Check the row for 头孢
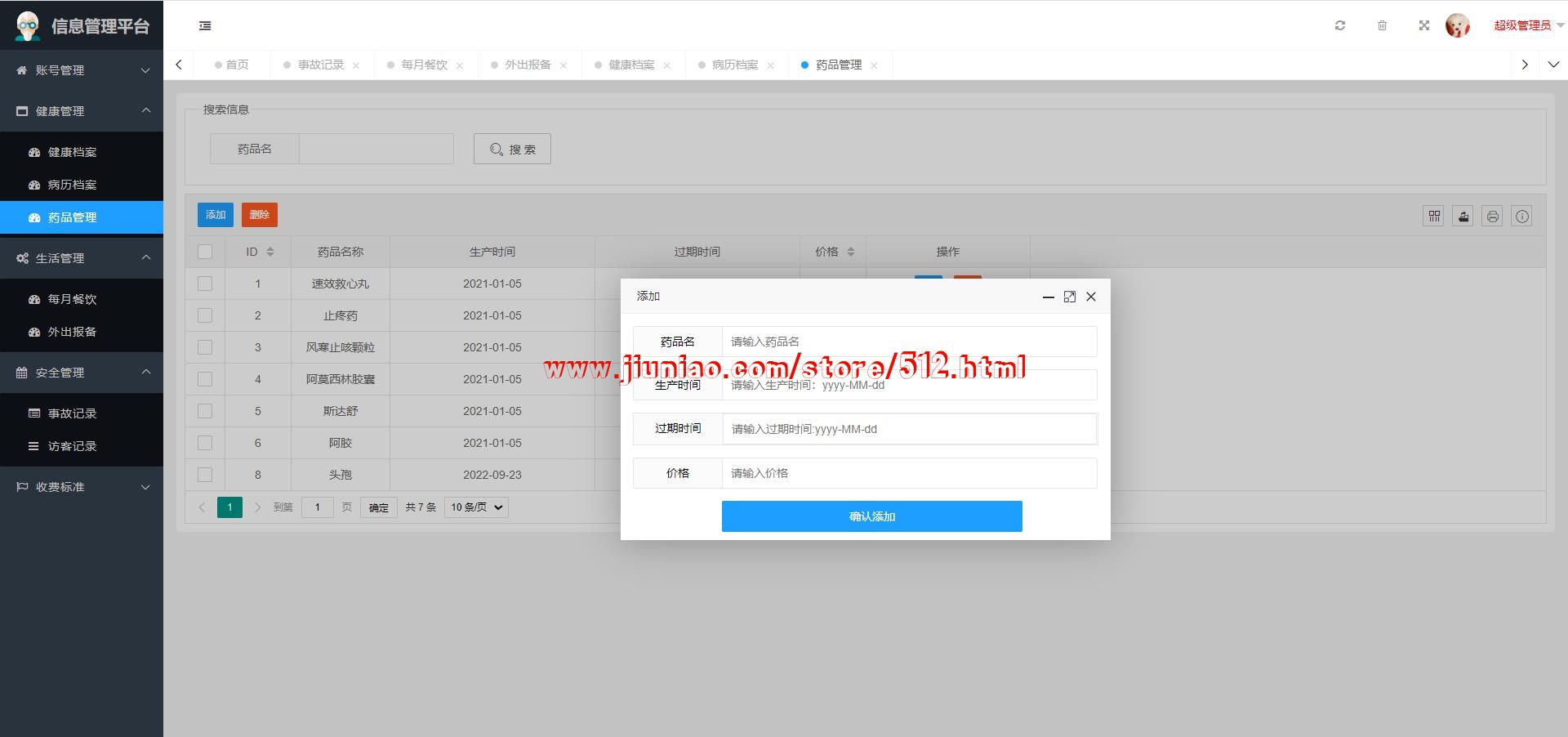 (205, 475)
